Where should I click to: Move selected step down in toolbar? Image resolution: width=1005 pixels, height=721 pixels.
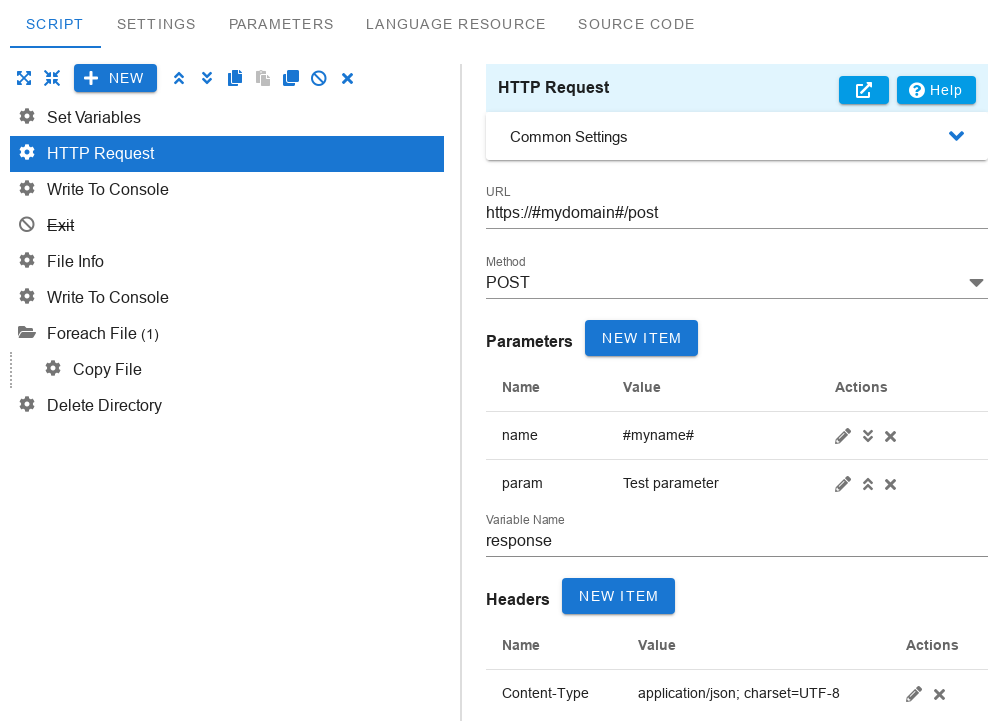207,78
